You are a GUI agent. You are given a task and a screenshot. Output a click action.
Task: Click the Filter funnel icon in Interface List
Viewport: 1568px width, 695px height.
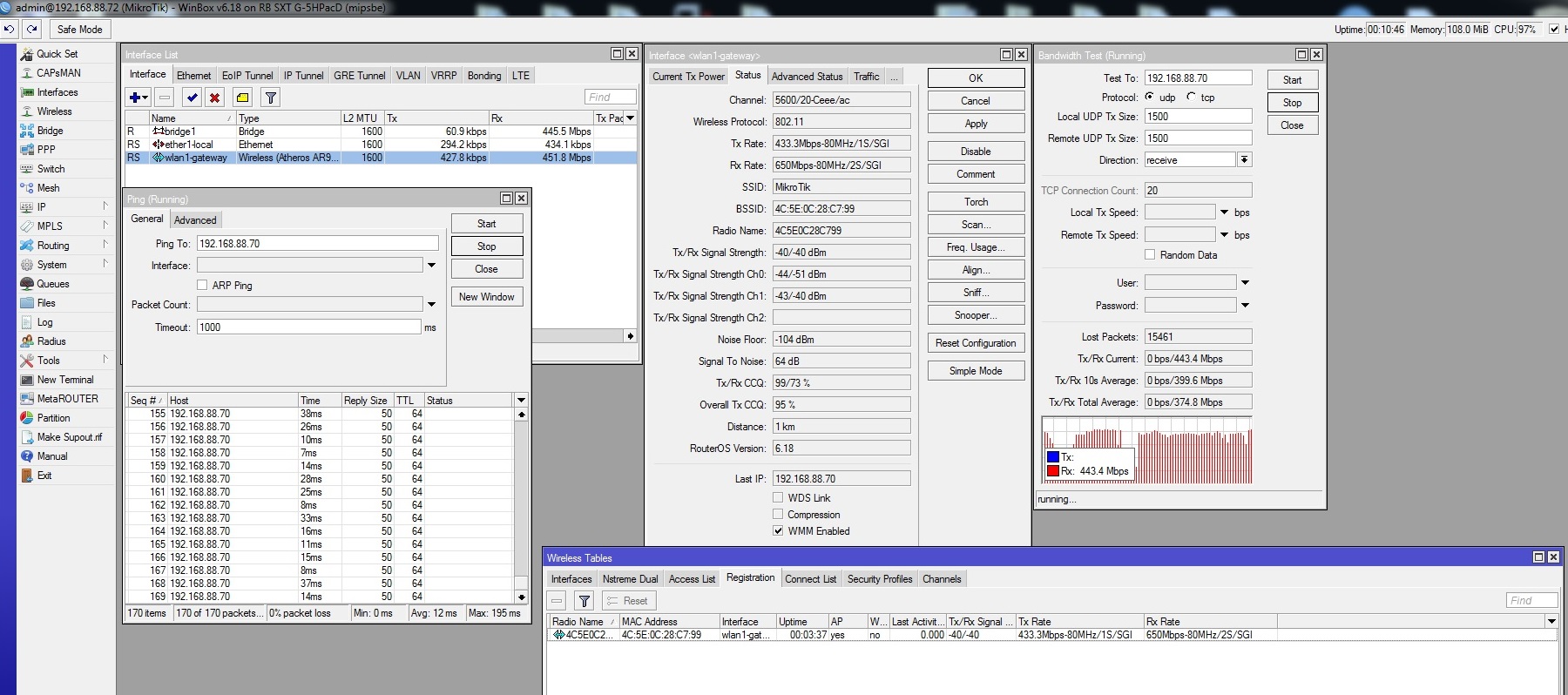271,98
